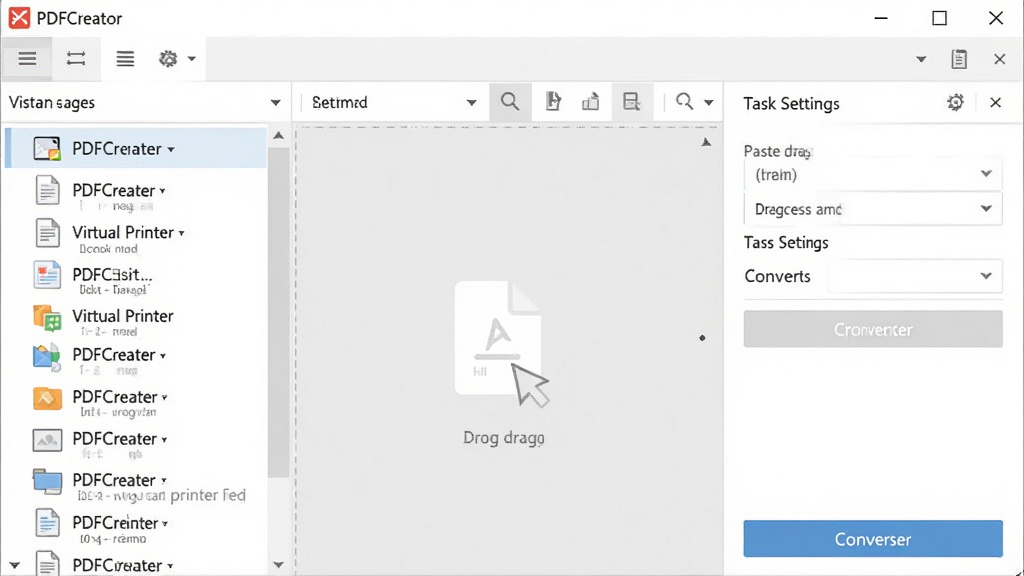Screen dimensions: 1024x576
Task: Expand the arrow next to the top toolbar gear
Action: tap(191, 59)
